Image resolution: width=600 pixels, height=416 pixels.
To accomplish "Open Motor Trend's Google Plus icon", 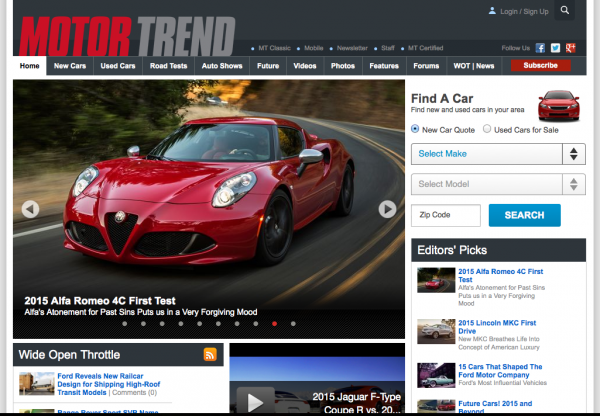I will pos(571,48).
